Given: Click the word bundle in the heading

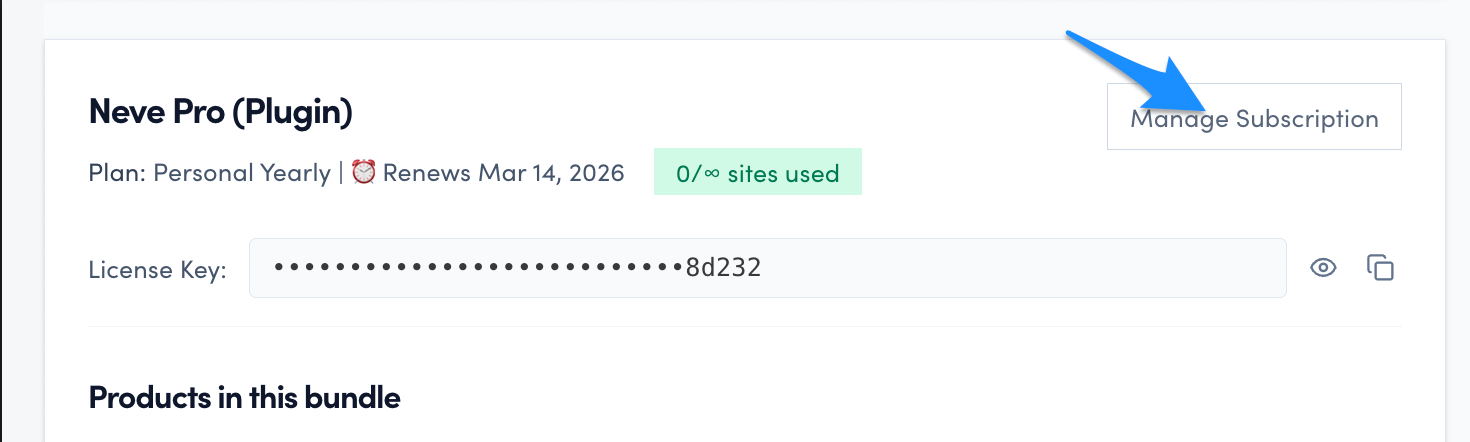Looking at the screenshot, I should click(352, 397).
